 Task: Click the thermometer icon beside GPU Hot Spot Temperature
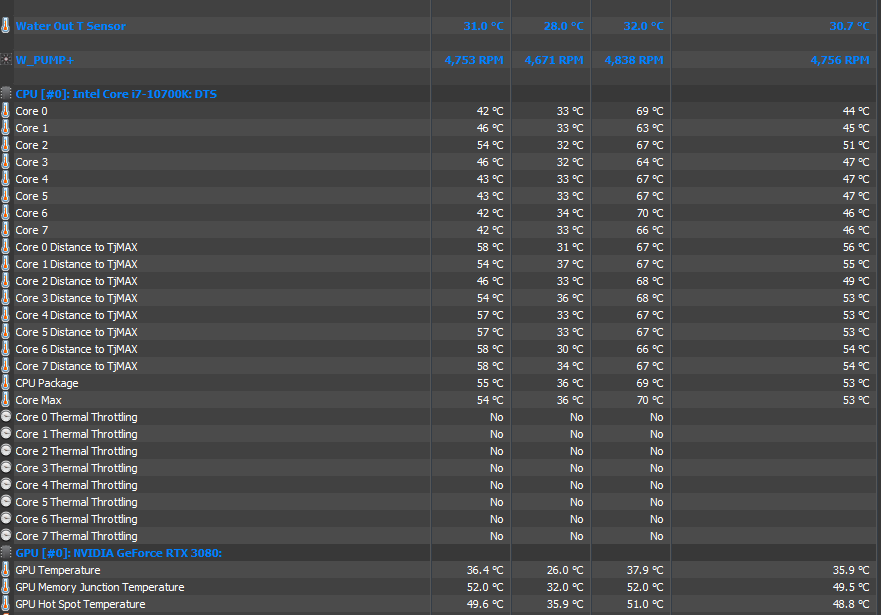(6, 604)
